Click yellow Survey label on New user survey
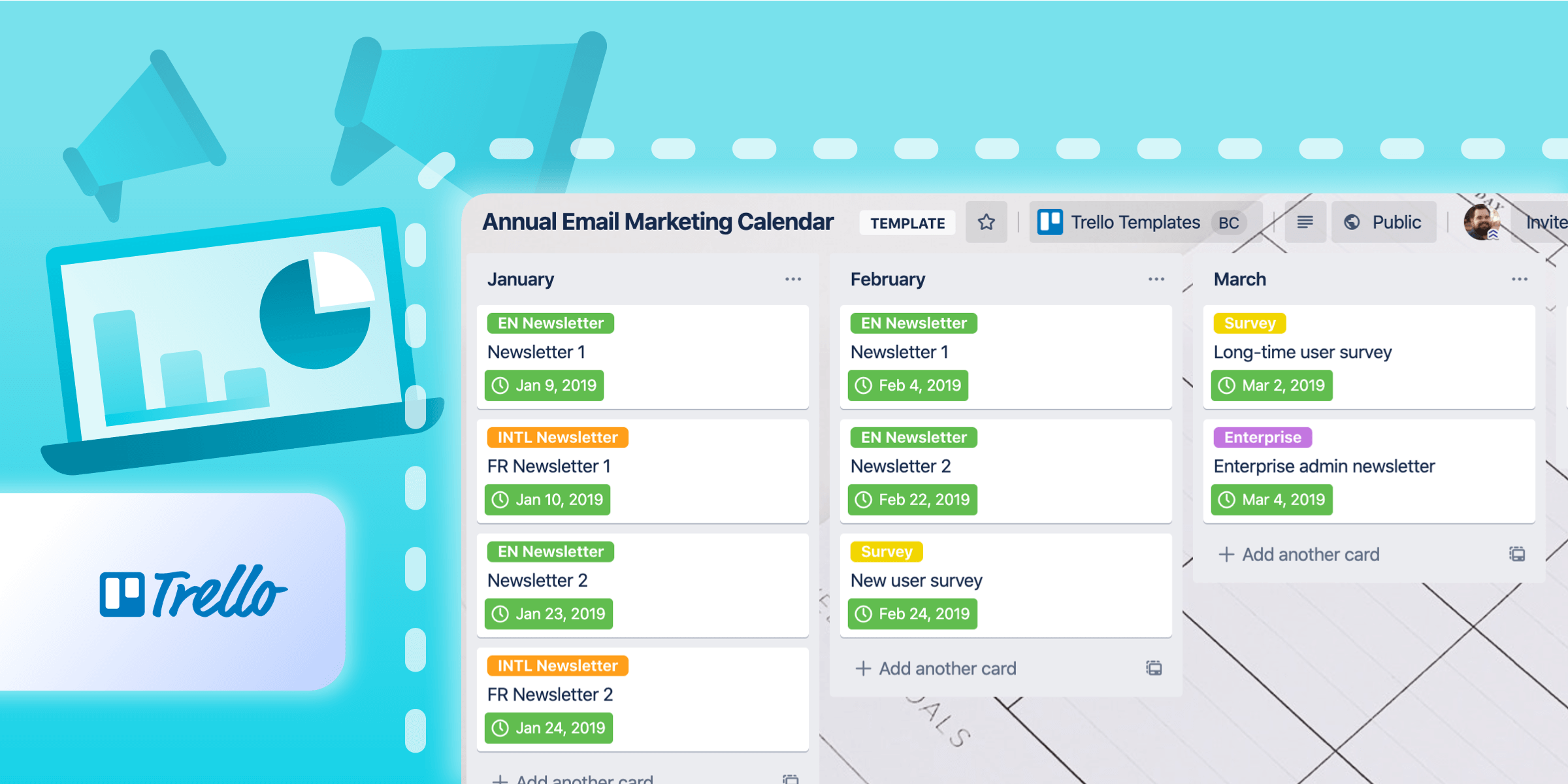The width and height of the screenshot is (1568, 784). point(887,551)
